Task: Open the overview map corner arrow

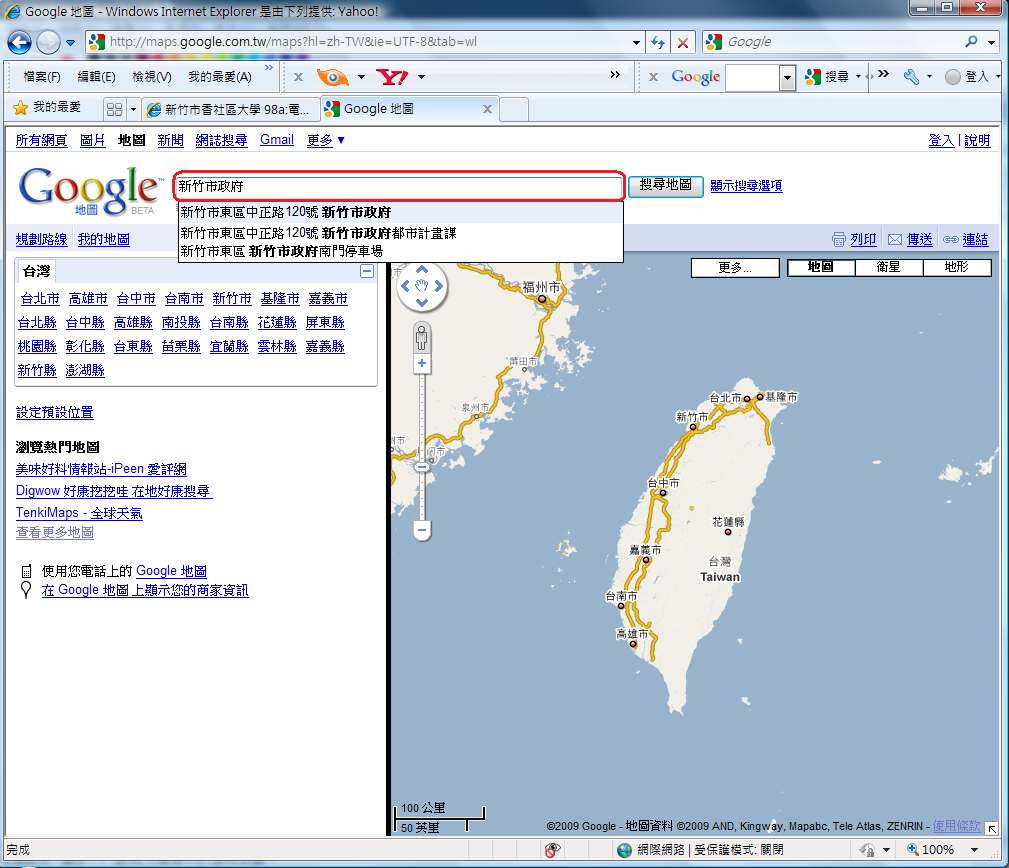Action: pos(992,829)
